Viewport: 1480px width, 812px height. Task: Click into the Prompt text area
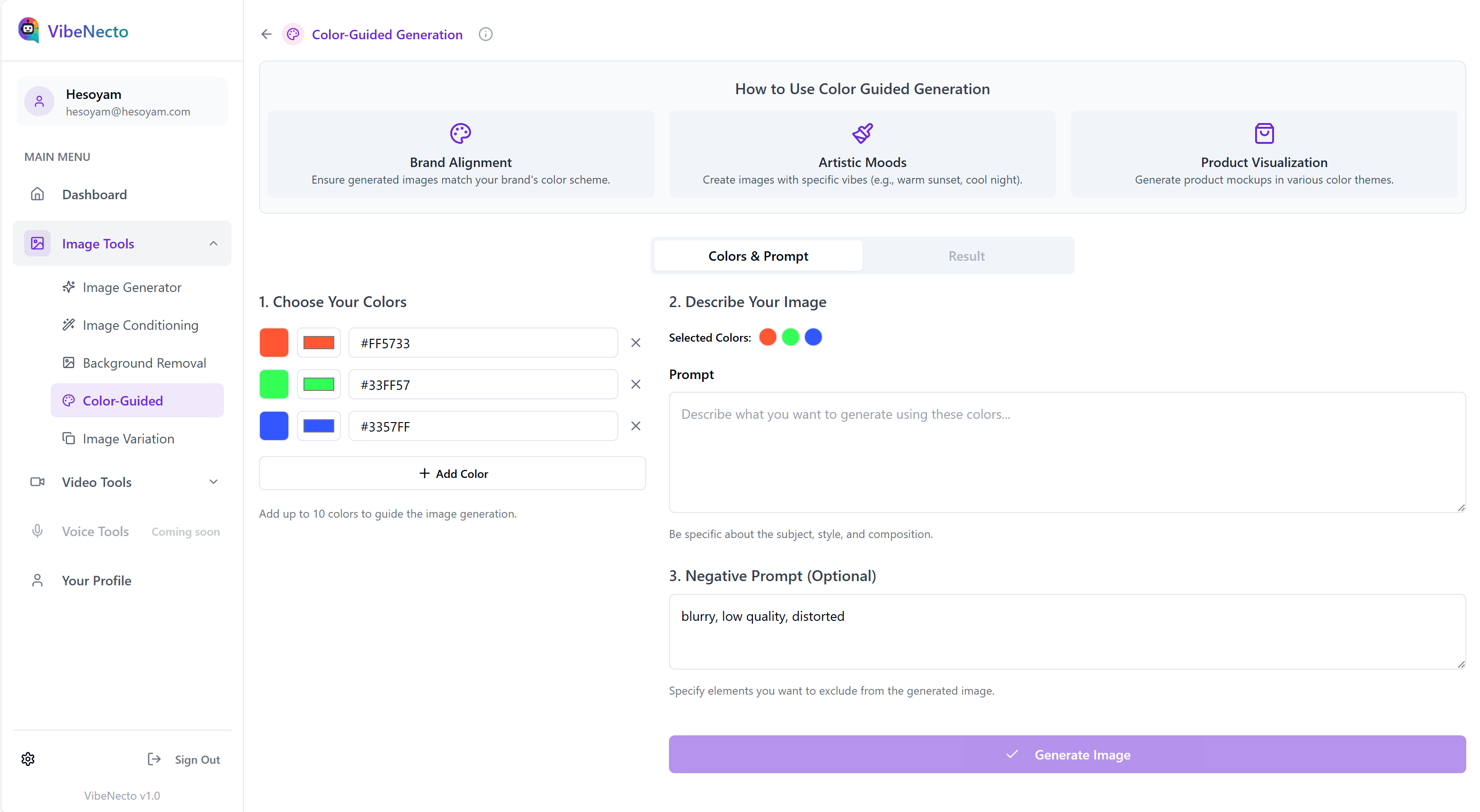click(x=1067, y=452)
